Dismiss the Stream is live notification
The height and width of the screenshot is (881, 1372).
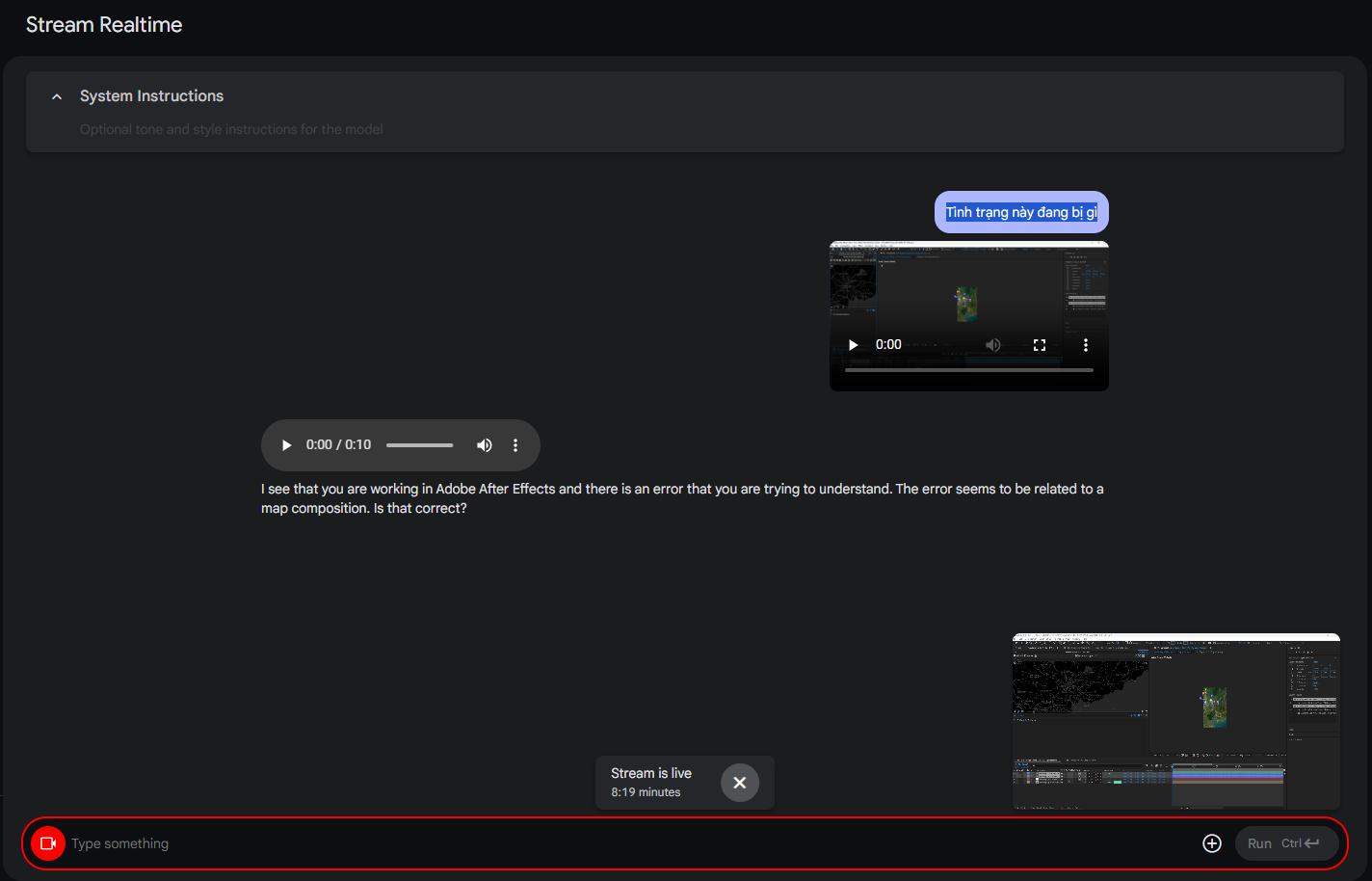pyautogui.click(x=740, y=783)
